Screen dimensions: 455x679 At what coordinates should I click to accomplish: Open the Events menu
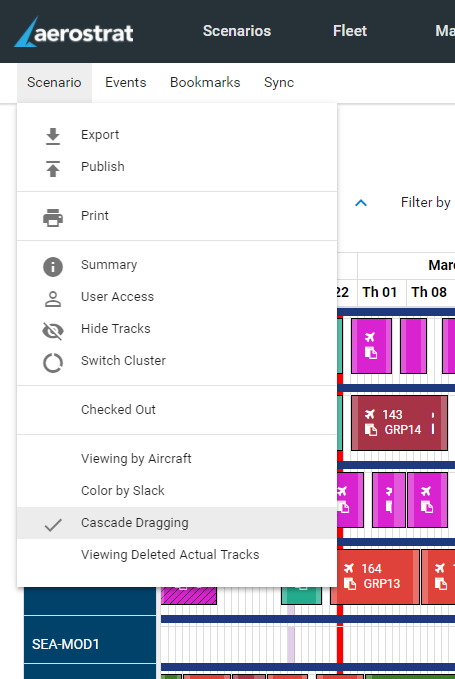click(126, 83)
